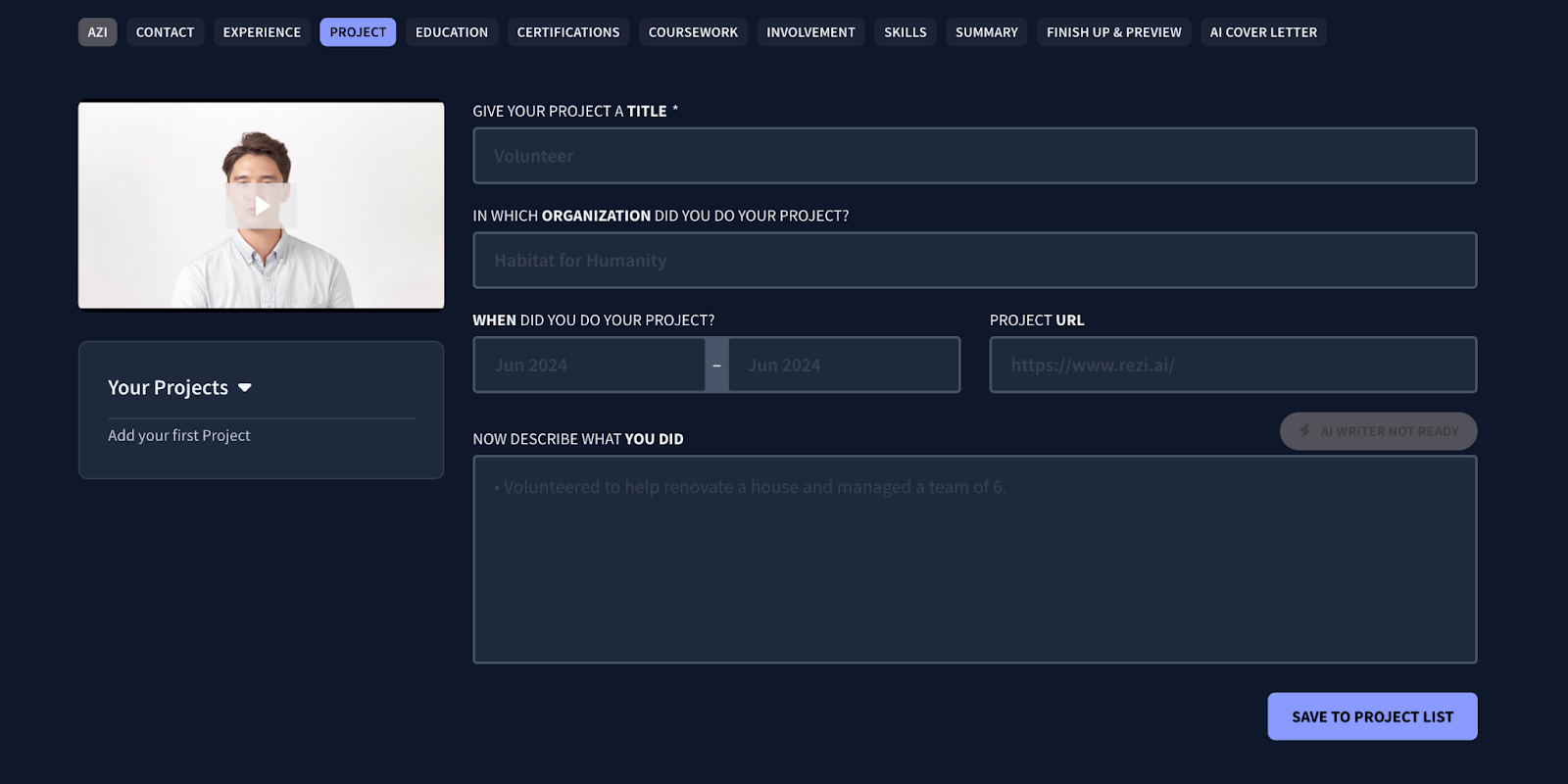Switch to the Summary tab
The image size is (1568, 784).
point(987,32)
